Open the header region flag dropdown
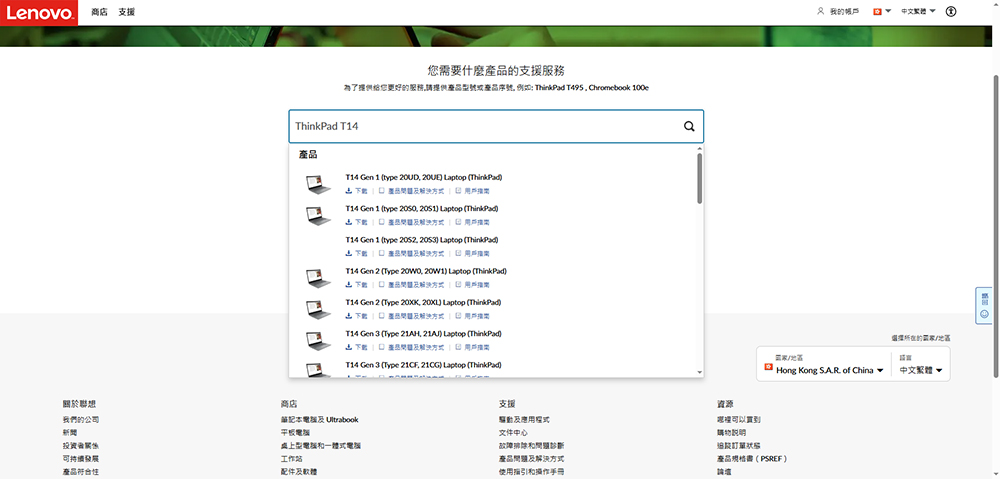Screen dimensions: 1000x479 coord(881,11)
